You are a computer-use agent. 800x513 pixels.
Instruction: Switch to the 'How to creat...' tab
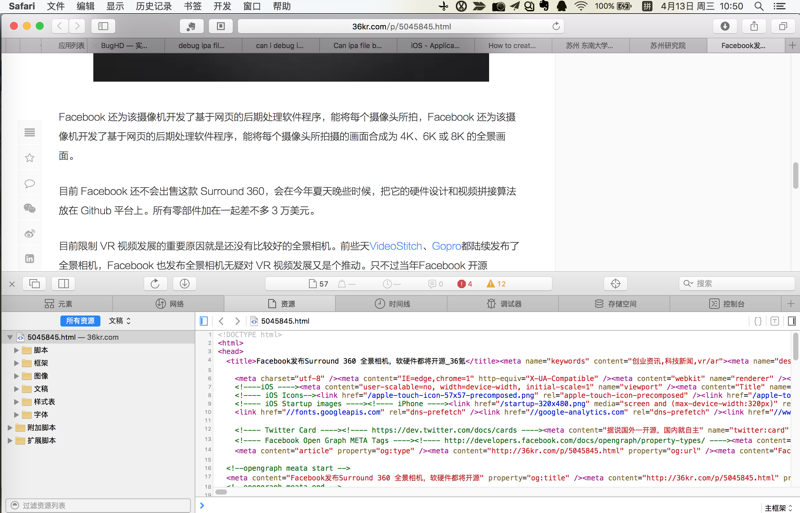click(x=513, y=45)
